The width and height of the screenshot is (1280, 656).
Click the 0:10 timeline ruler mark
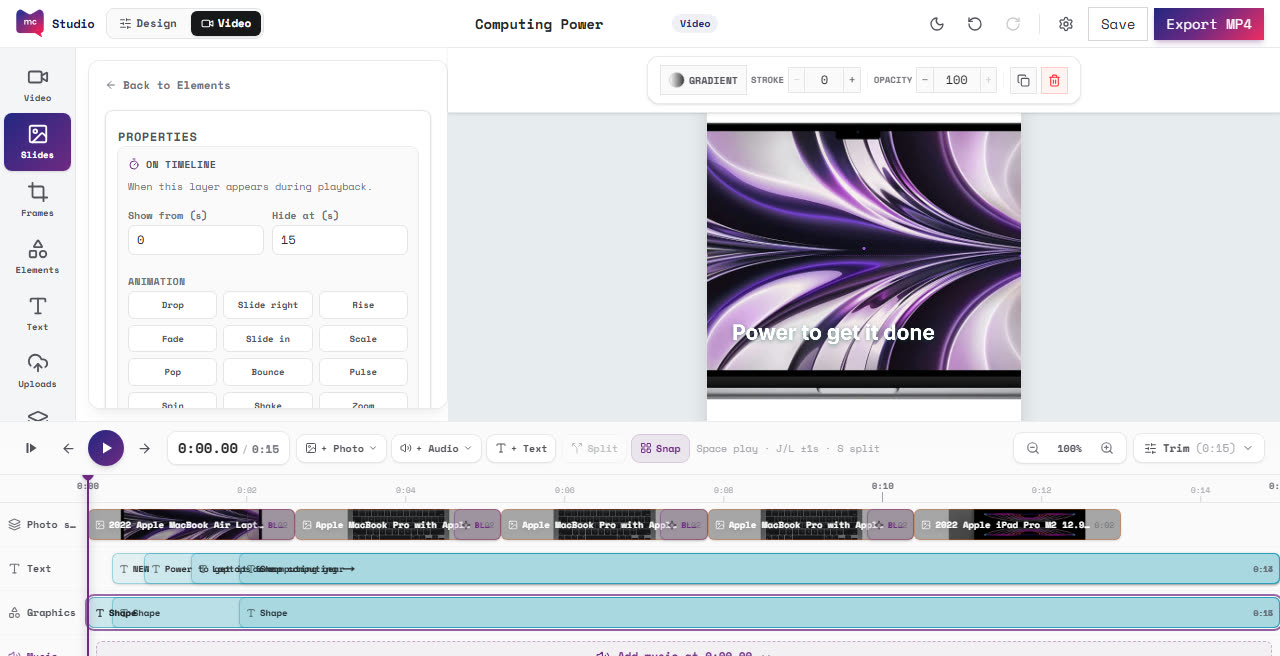(x=882, y=487)
